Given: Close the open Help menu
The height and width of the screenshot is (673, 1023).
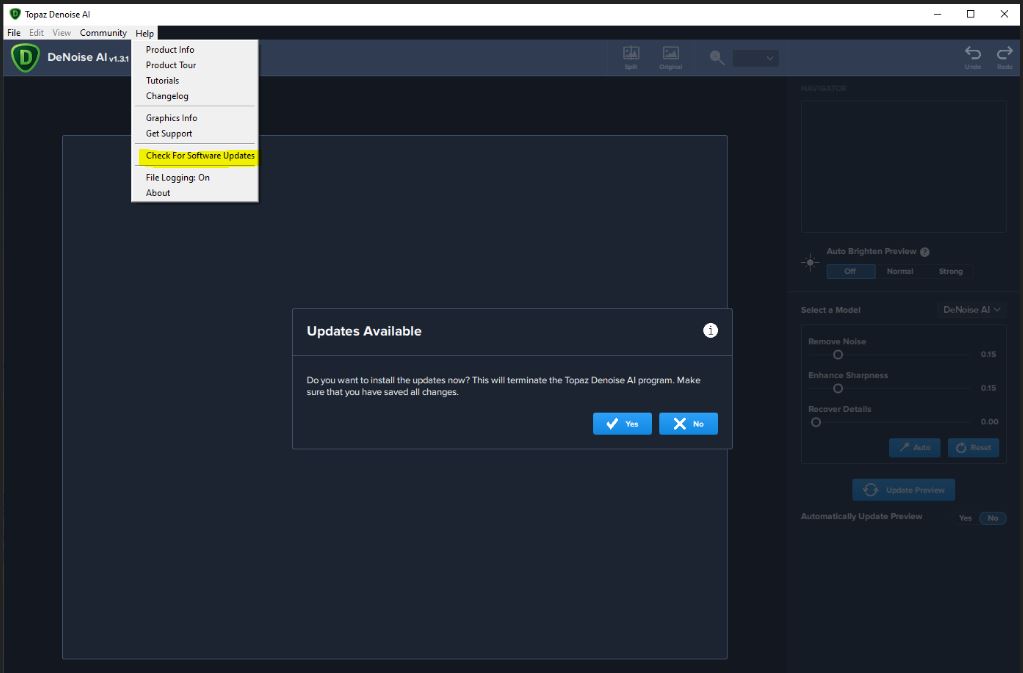Looking at the screenshot, I should pos(145,33).
